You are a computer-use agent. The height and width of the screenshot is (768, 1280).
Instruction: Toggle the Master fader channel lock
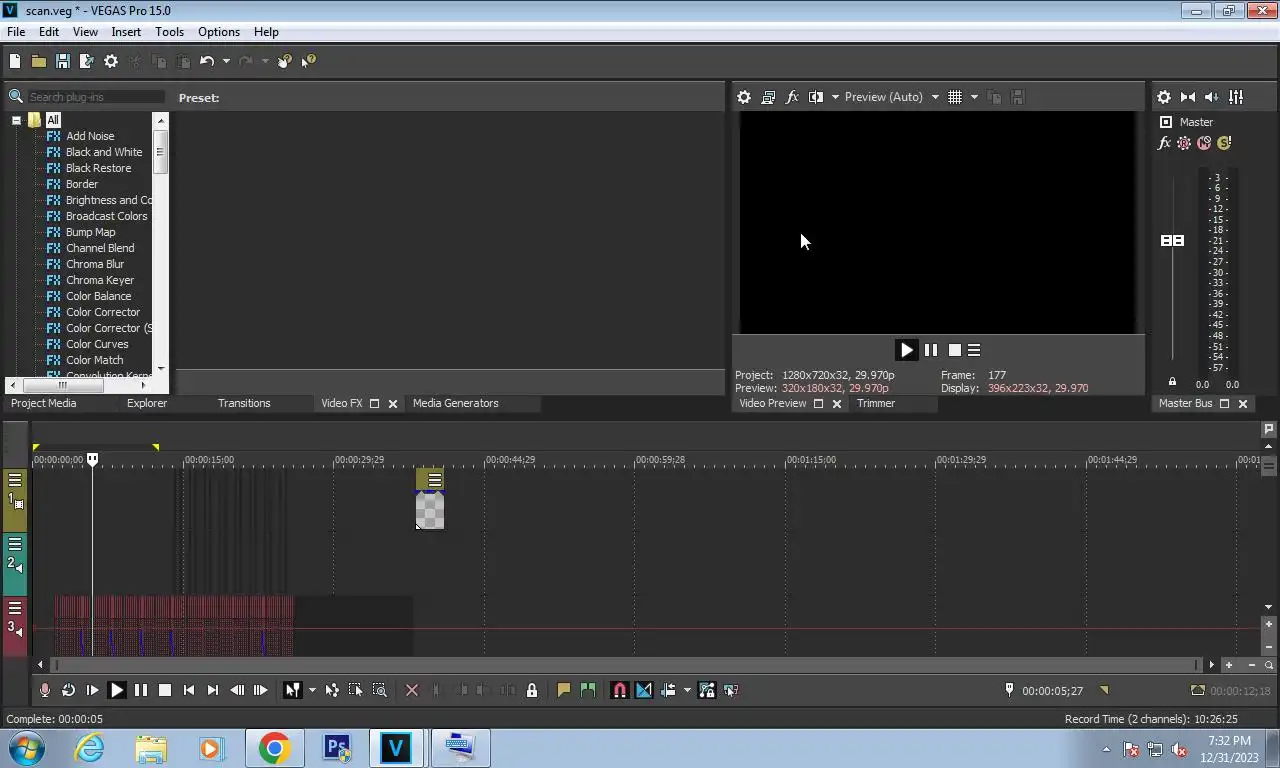tap(1172, 382)
